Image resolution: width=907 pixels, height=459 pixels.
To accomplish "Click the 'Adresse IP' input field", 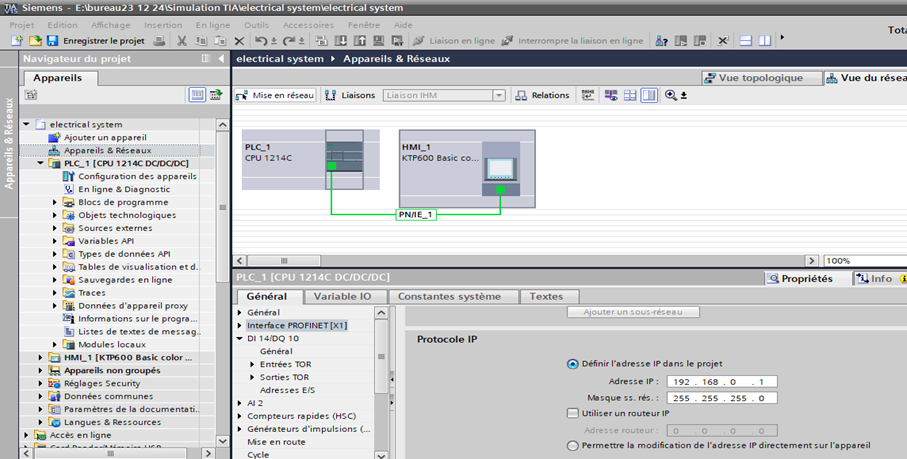I will pos(722,382).
